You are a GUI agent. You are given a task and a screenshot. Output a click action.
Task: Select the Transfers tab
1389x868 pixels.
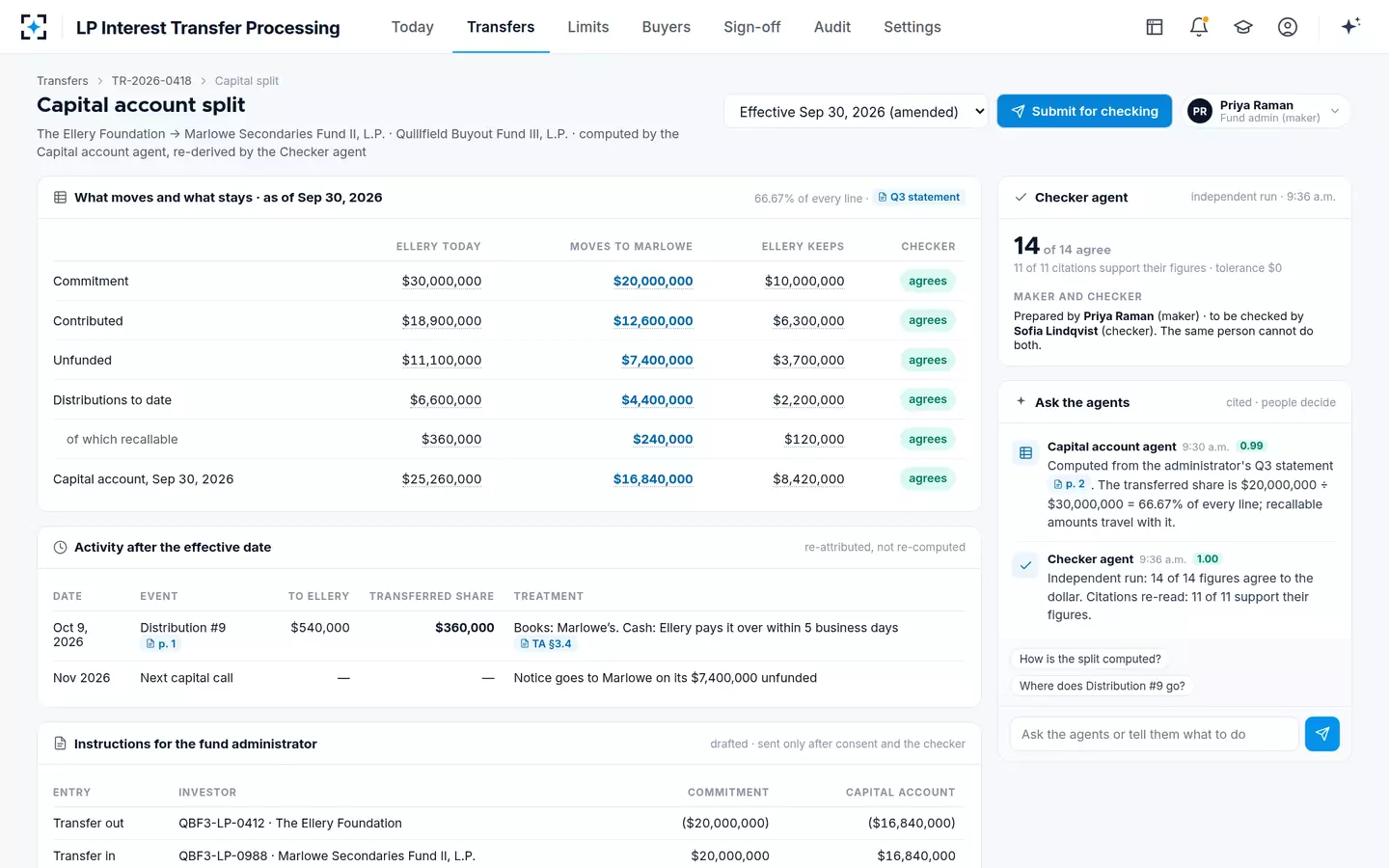pyautogui.click(x=501, y=27)
